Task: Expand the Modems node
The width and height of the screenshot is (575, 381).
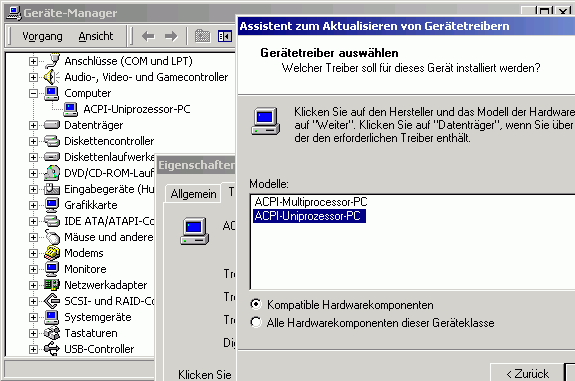Action: tap(33, 253)
